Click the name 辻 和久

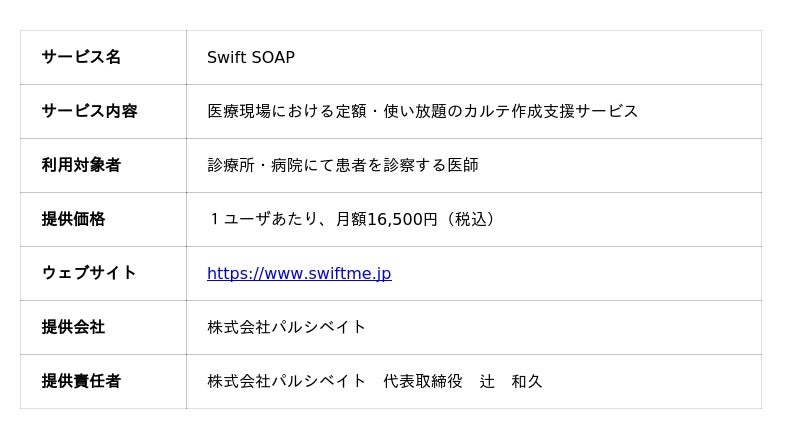point(510,381)
